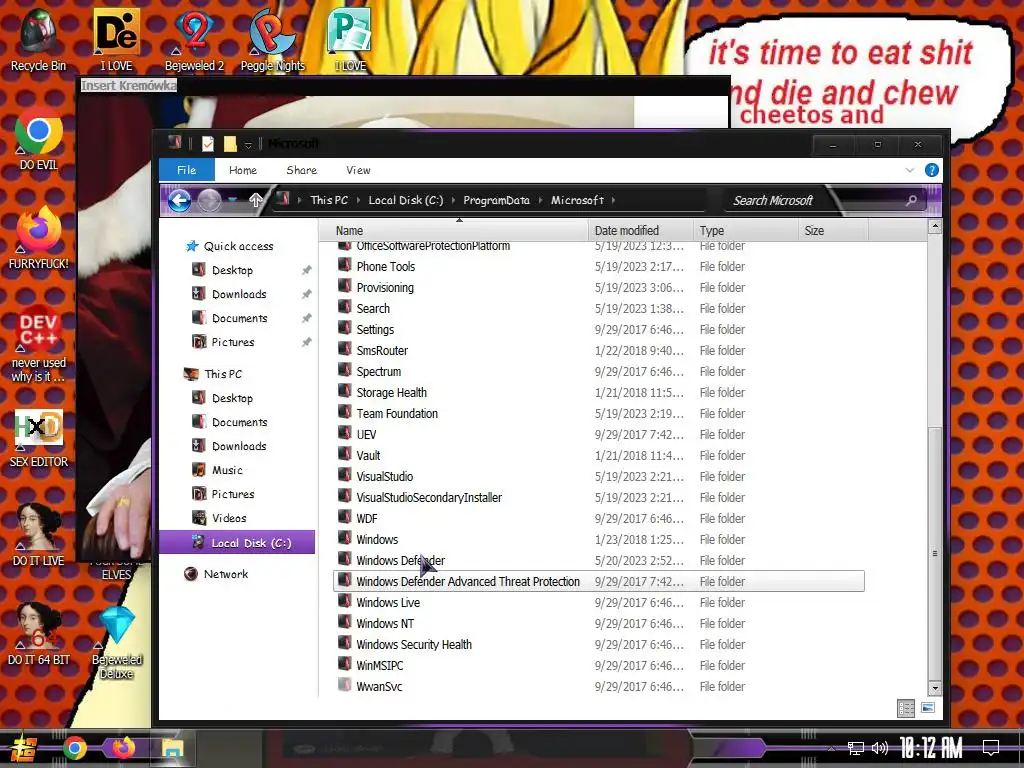Image resolution: width=1024 pixels, height=768 pixels.
Task: Open the Recycle Bin desktop icon
Action: (38, 40)
